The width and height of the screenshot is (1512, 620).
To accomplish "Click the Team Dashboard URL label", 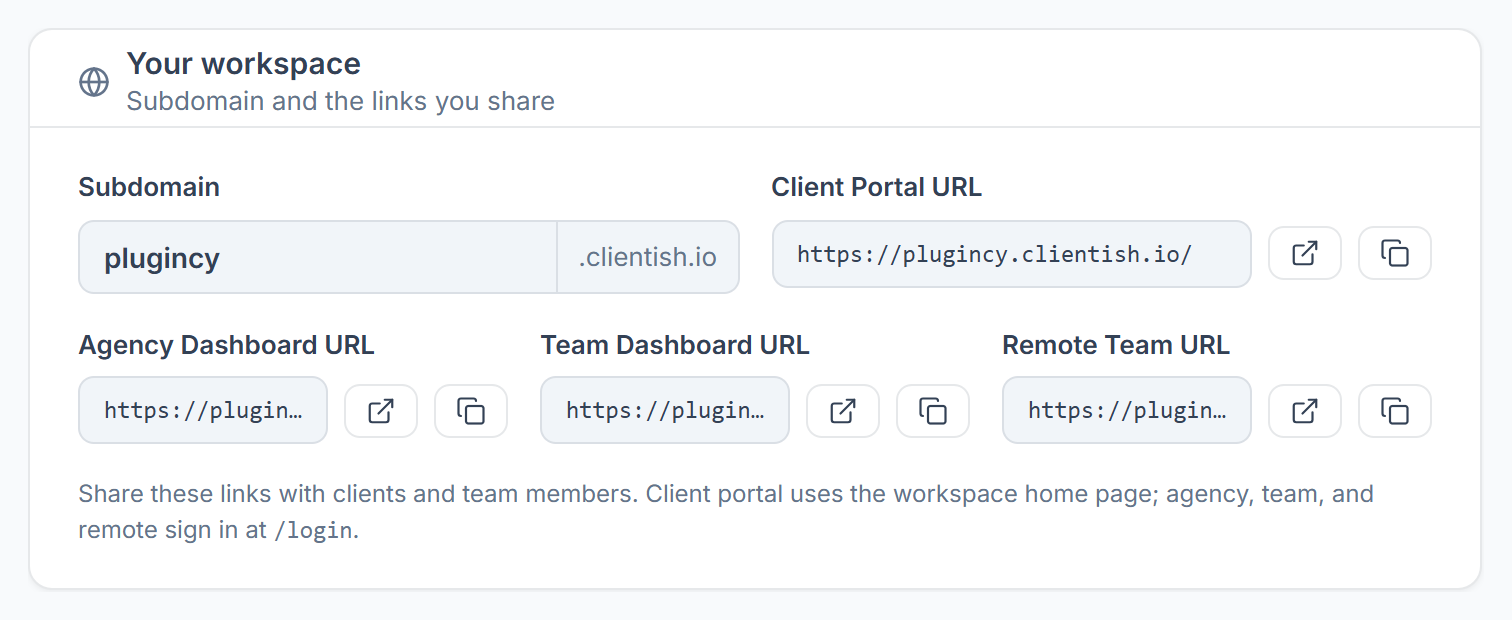I will pyautogui.click(x=675, y=345).
